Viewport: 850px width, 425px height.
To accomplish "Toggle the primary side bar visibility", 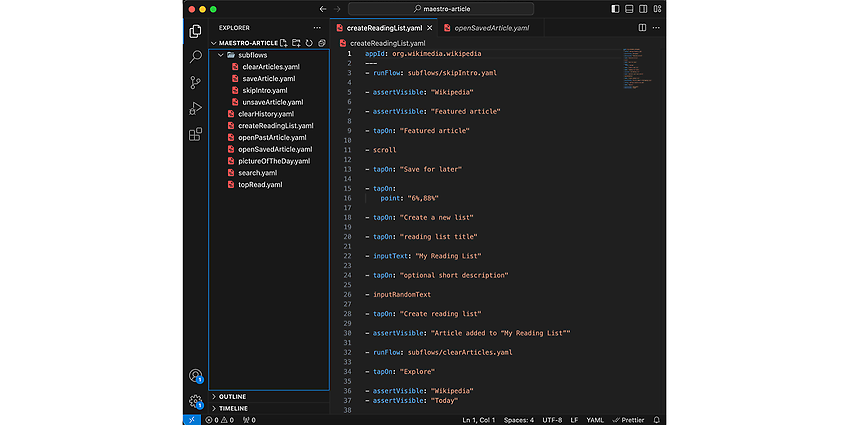I will pyautogui.click(x=615, y=9).
